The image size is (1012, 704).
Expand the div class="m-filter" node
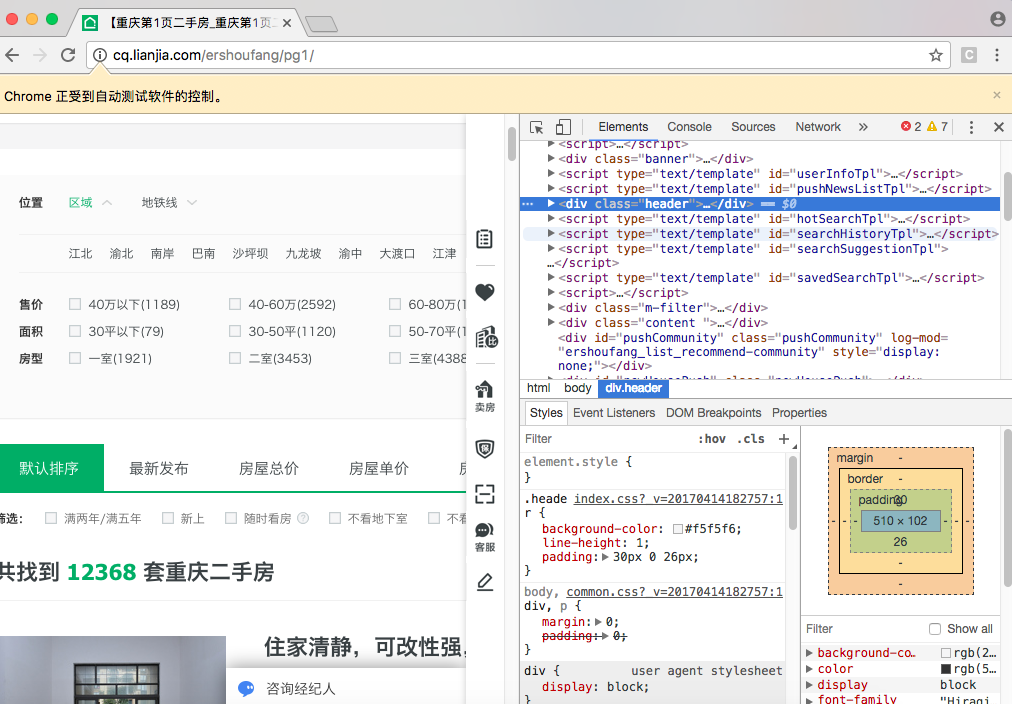[551, 307]
